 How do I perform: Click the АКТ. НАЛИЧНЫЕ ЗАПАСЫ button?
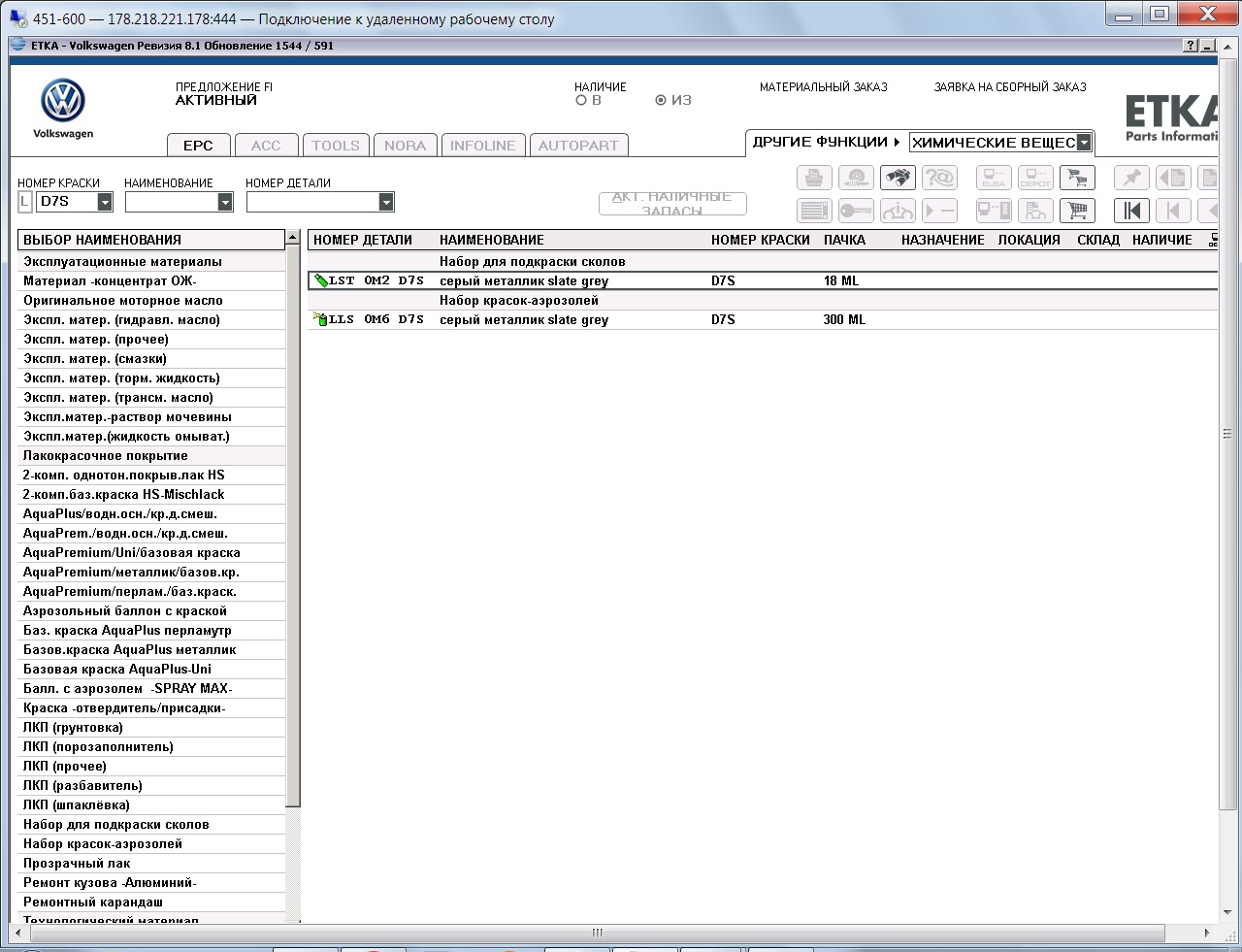click(672, 203)
